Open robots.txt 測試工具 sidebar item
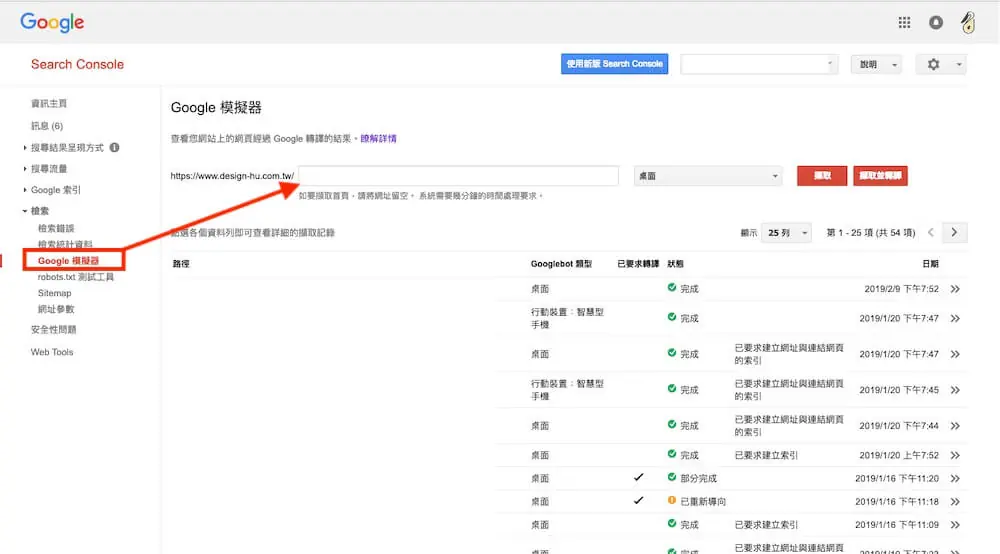Viewport: 1000px width, 554px height. coord(75,277)
